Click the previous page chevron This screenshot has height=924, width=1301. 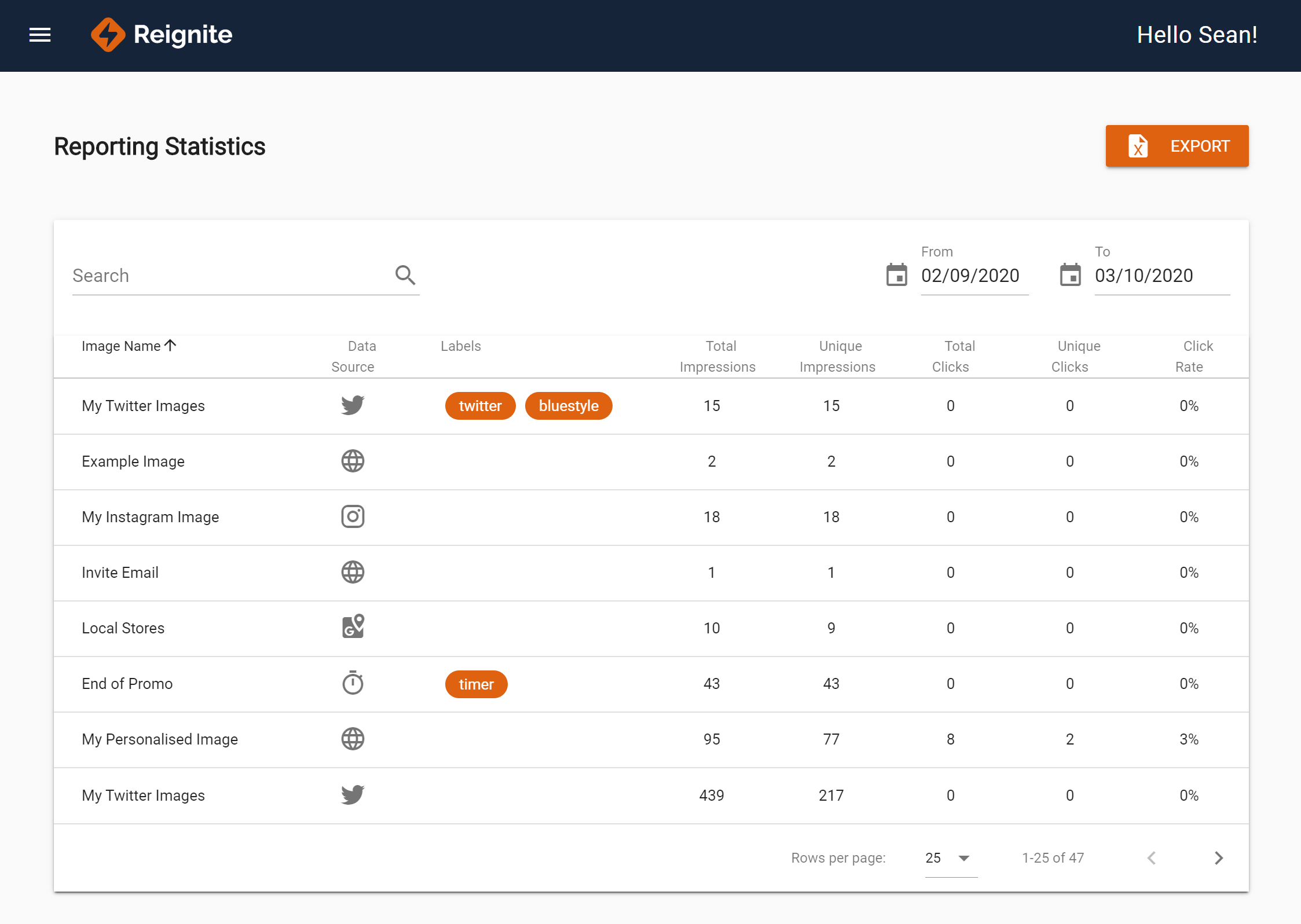click(x=1152, y=858)
